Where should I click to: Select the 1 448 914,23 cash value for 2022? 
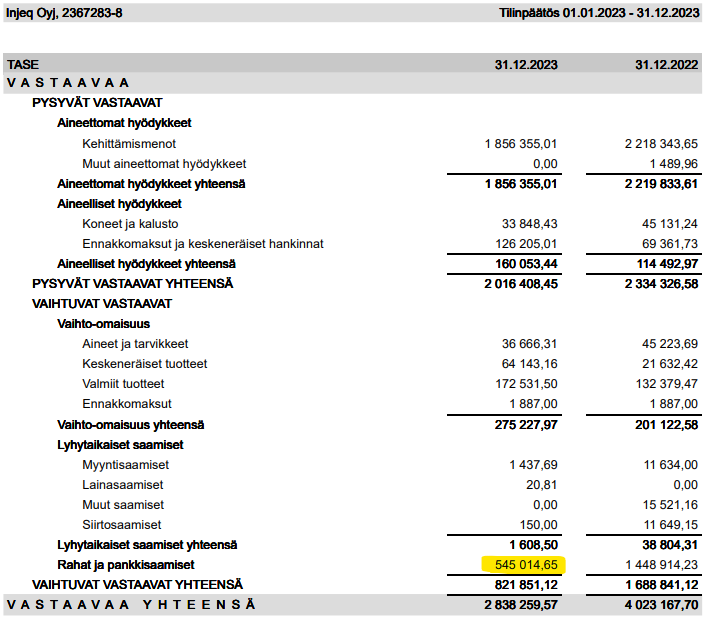pos(660,565)
